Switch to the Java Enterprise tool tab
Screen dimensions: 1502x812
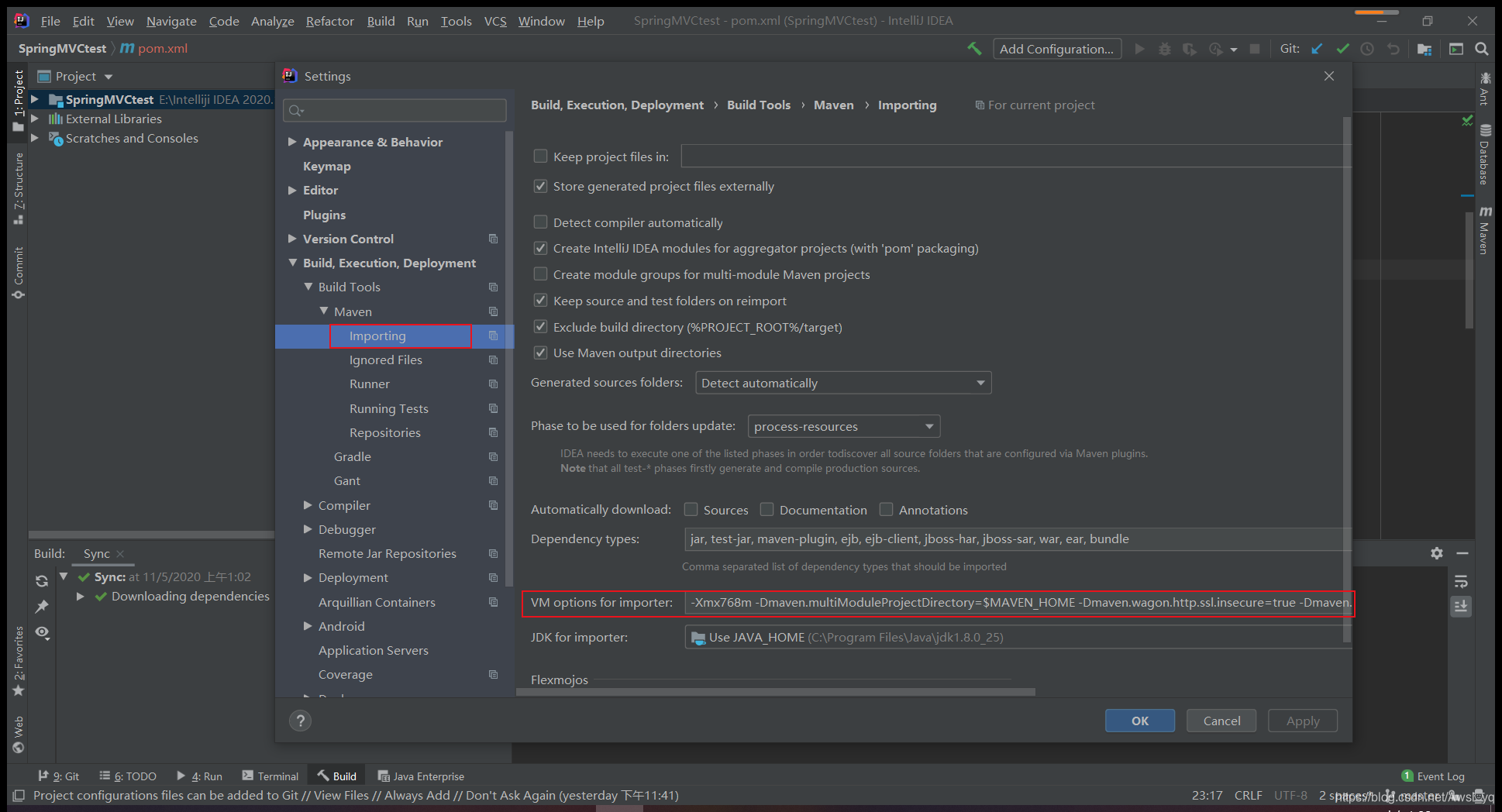coord(421,776)
